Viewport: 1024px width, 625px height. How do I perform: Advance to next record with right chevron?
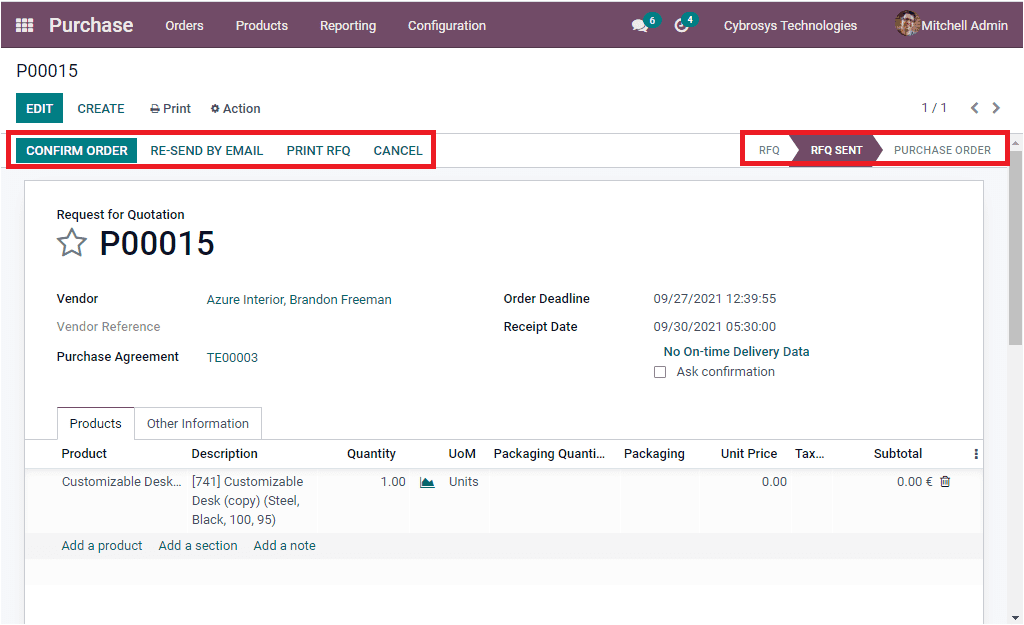996,107
